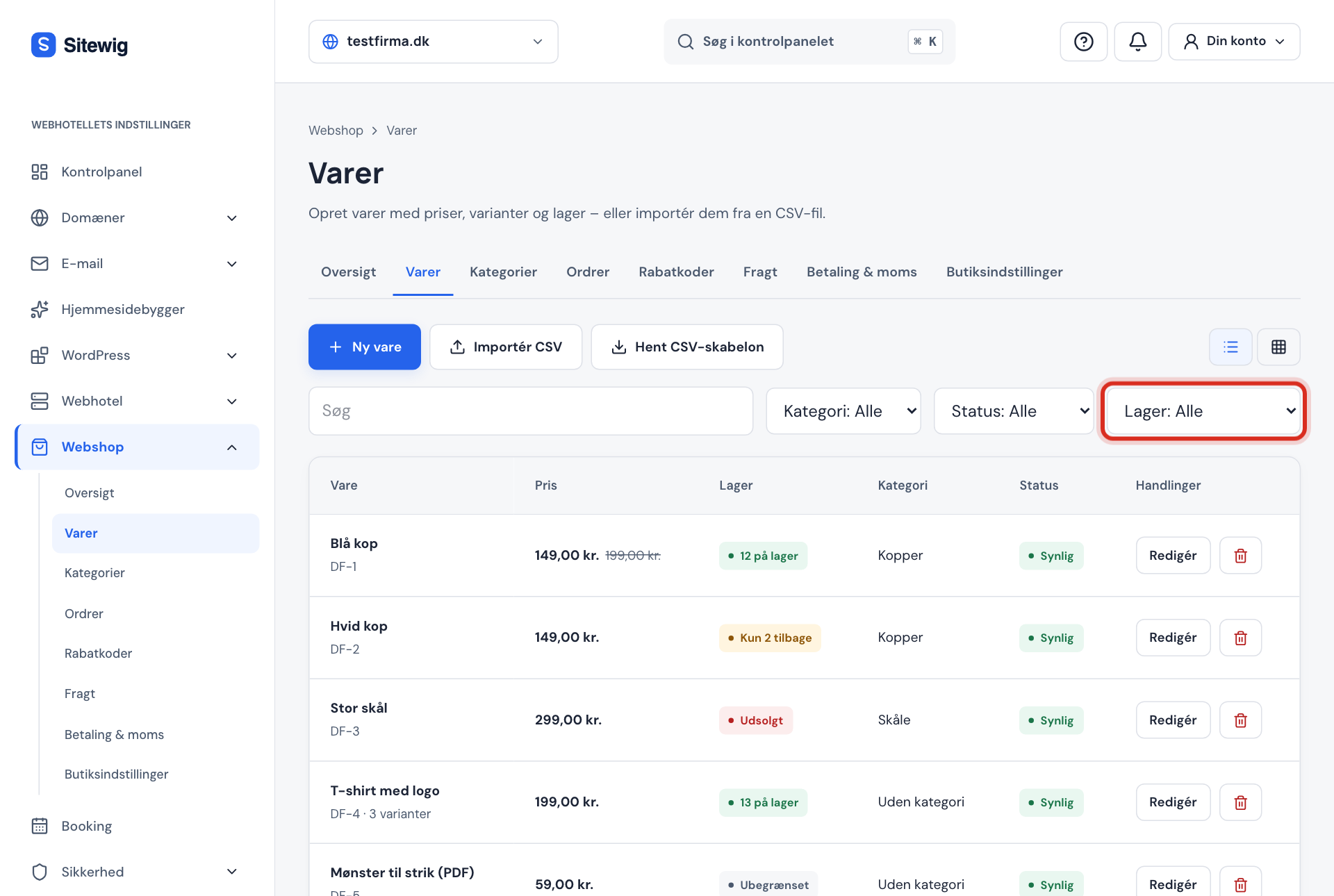Viewport: 1334px width, 896px height.
Task: Switch to the Ordrer tab
Action: click(x=588, y=272)
